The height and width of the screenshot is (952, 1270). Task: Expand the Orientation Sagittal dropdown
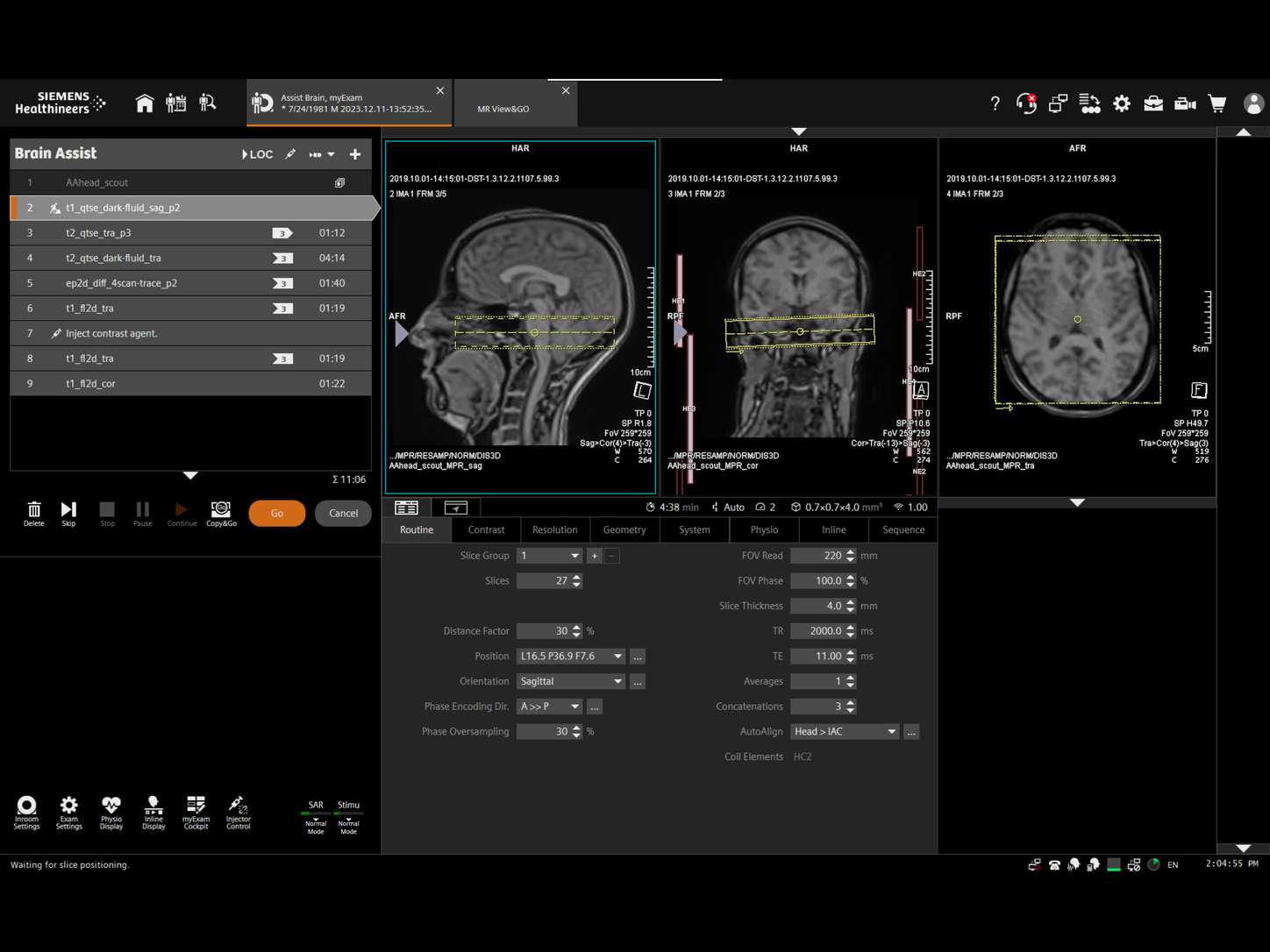tap(617, 681)
